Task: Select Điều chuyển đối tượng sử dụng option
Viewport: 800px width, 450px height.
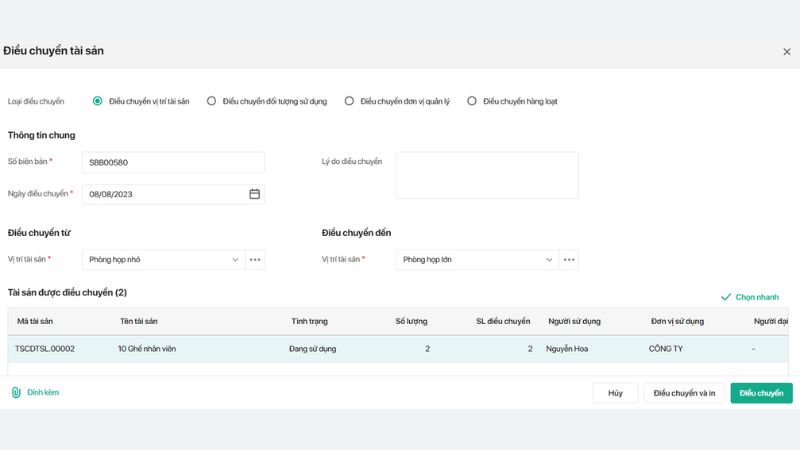Action: point(211,101)
